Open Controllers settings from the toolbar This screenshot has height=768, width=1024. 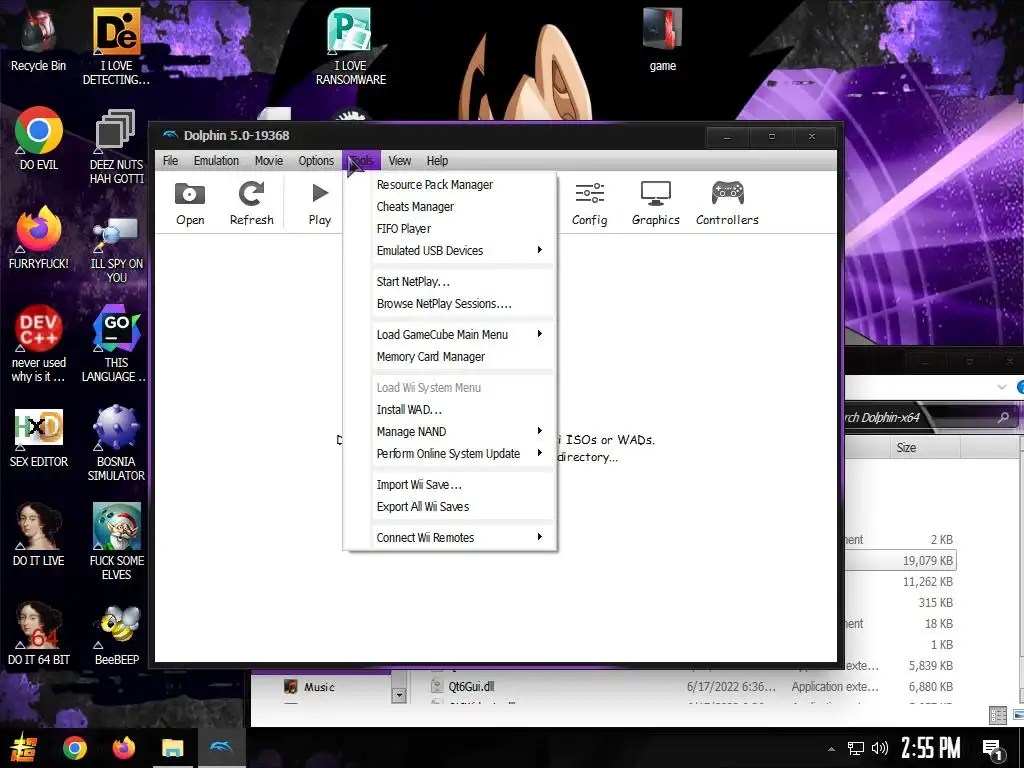pos(728,203)
